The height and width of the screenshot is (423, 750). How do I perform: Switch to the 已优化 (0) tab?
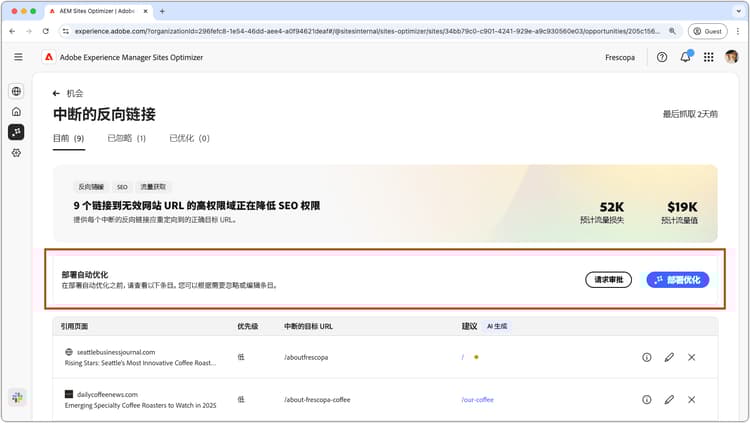tap(189, 138)
